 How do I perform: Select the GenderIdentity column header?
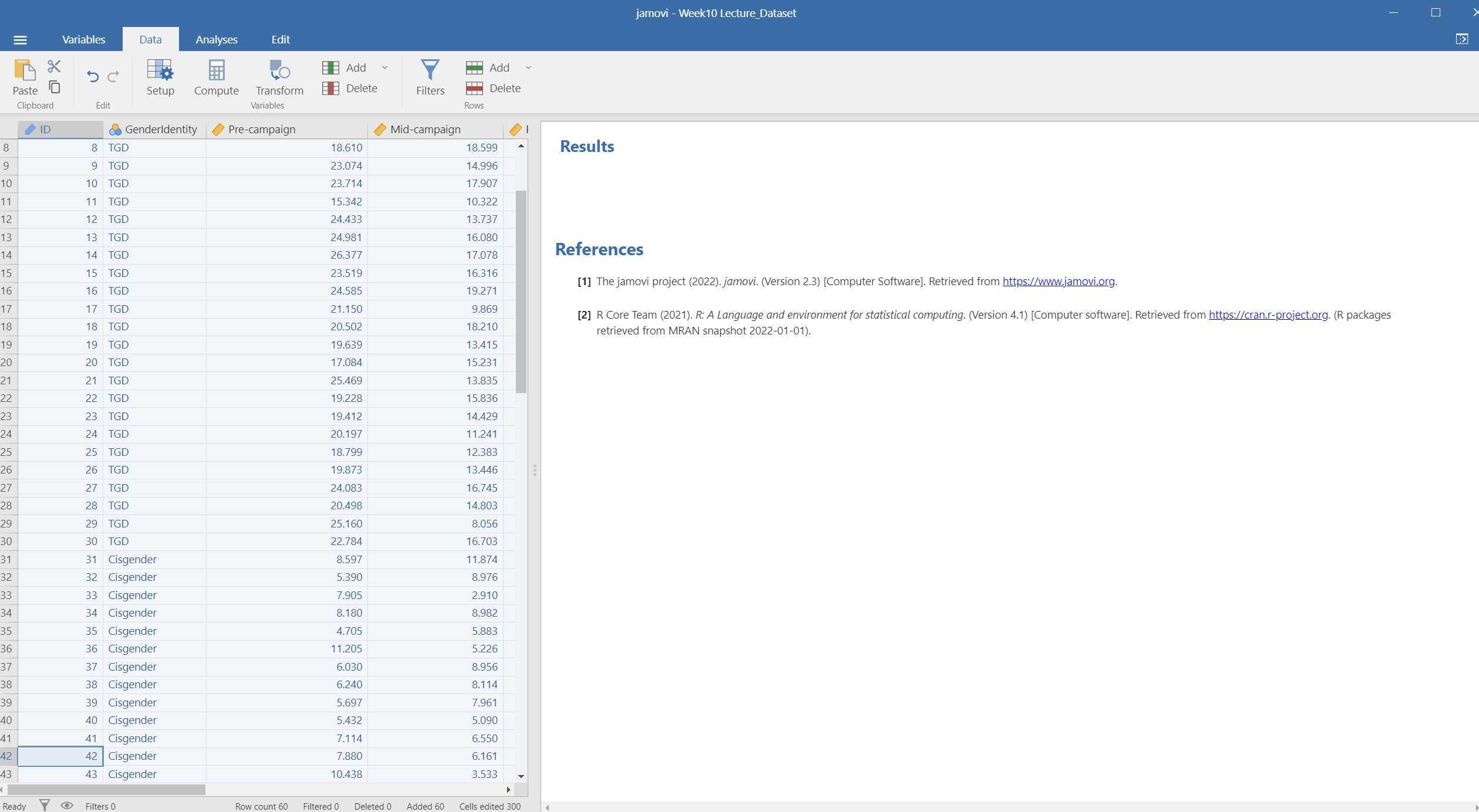(x=154, y=129)
